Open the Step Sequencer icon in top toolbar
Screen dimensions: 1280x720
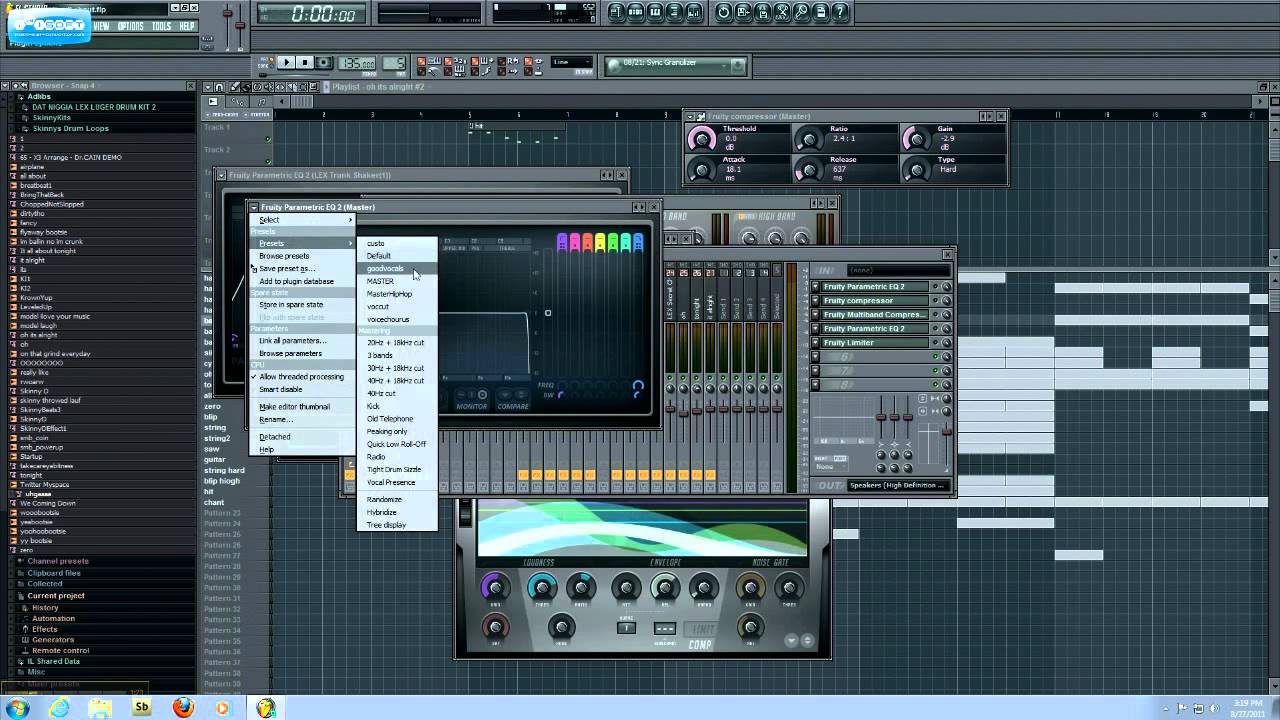pos(635,12)
